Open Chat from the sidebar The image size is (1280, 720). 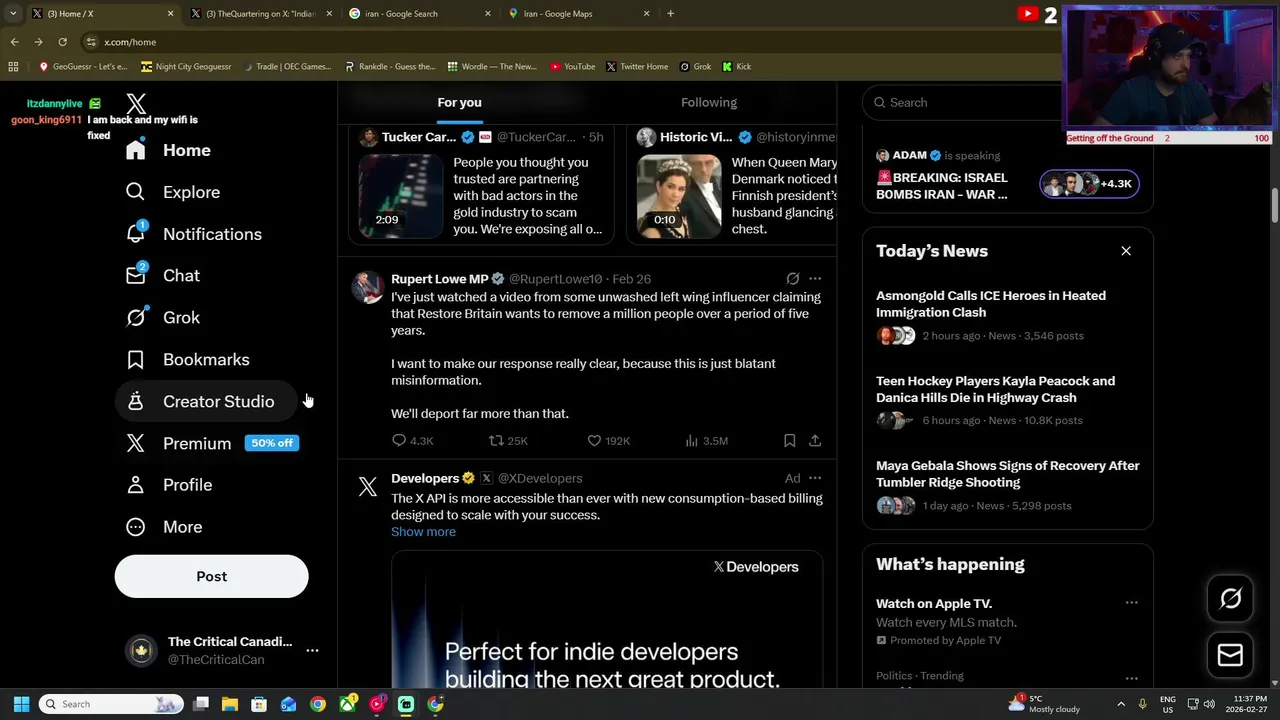162,276
